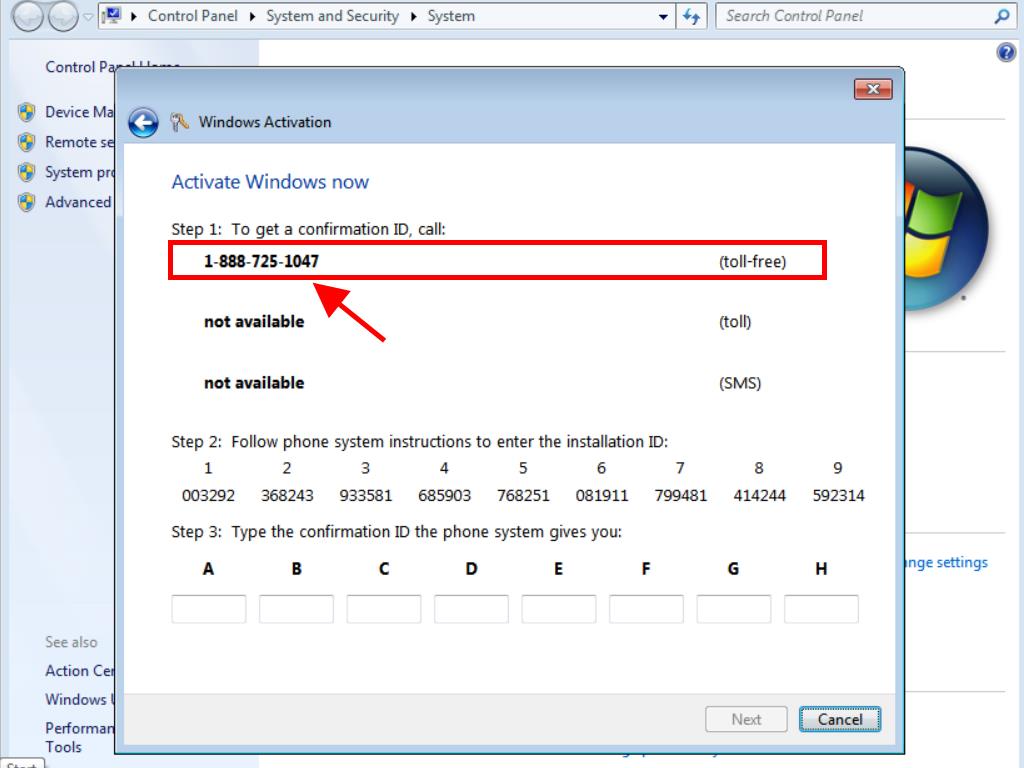Click confirmation ID field D
This screenshot has height=768, width=1024.
(x=471, y=609)
